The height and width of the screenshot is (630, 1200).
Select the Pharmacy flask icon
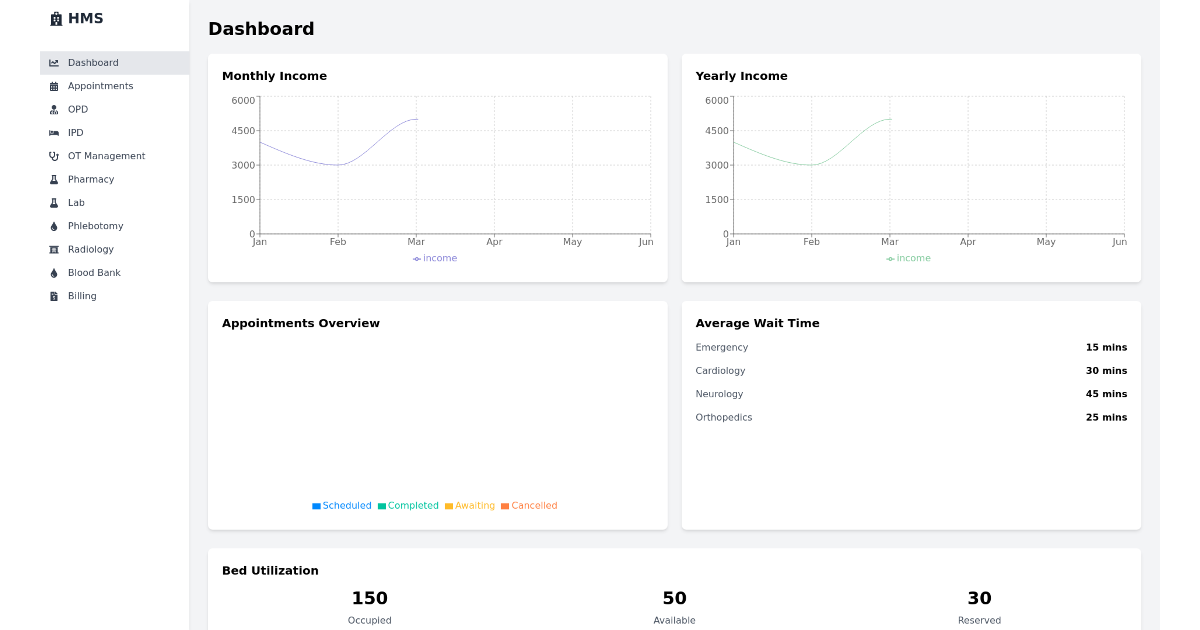tap(53, 179)
